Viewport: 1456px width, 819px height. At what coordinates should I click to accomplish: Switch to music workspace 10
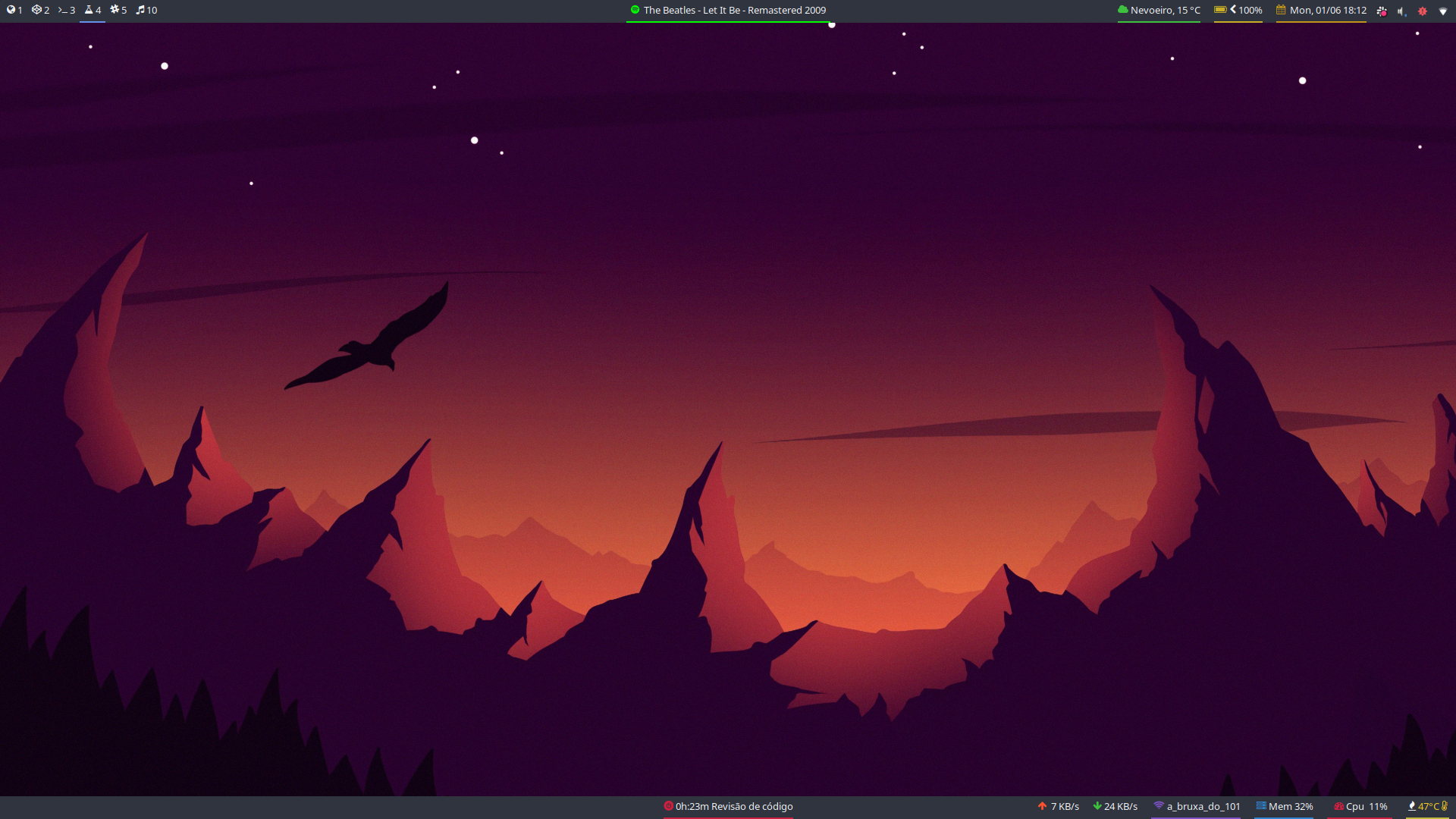click(146, 10)
